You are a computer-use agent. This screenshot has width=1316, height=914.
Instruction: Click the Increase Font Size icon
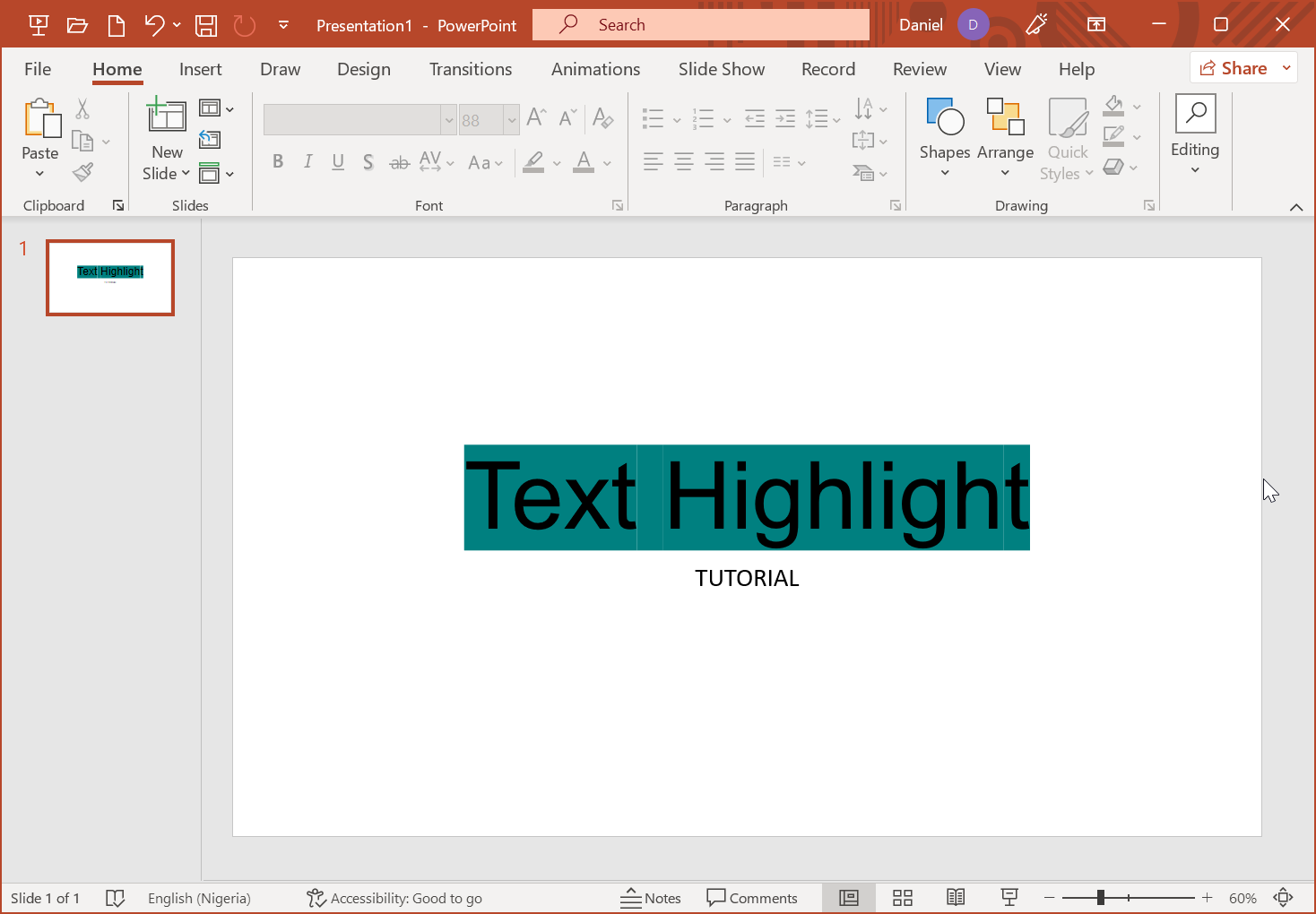[534, 116]
